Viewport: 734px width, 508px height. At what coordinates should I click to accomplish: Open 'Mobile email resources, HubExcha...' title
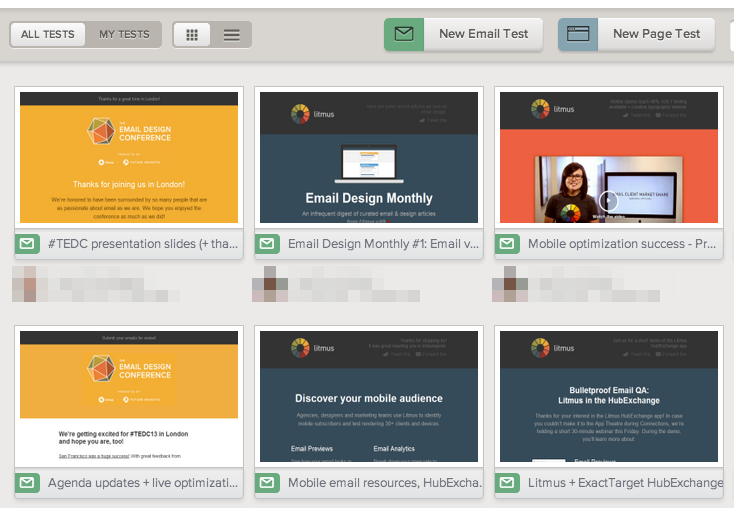(x=385, y=483)
